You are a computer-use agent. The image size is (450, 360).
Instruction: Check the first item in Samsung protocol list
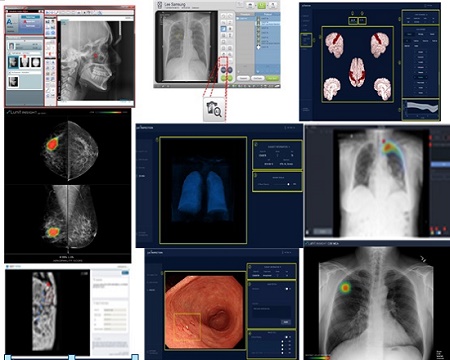pos(258,18)
